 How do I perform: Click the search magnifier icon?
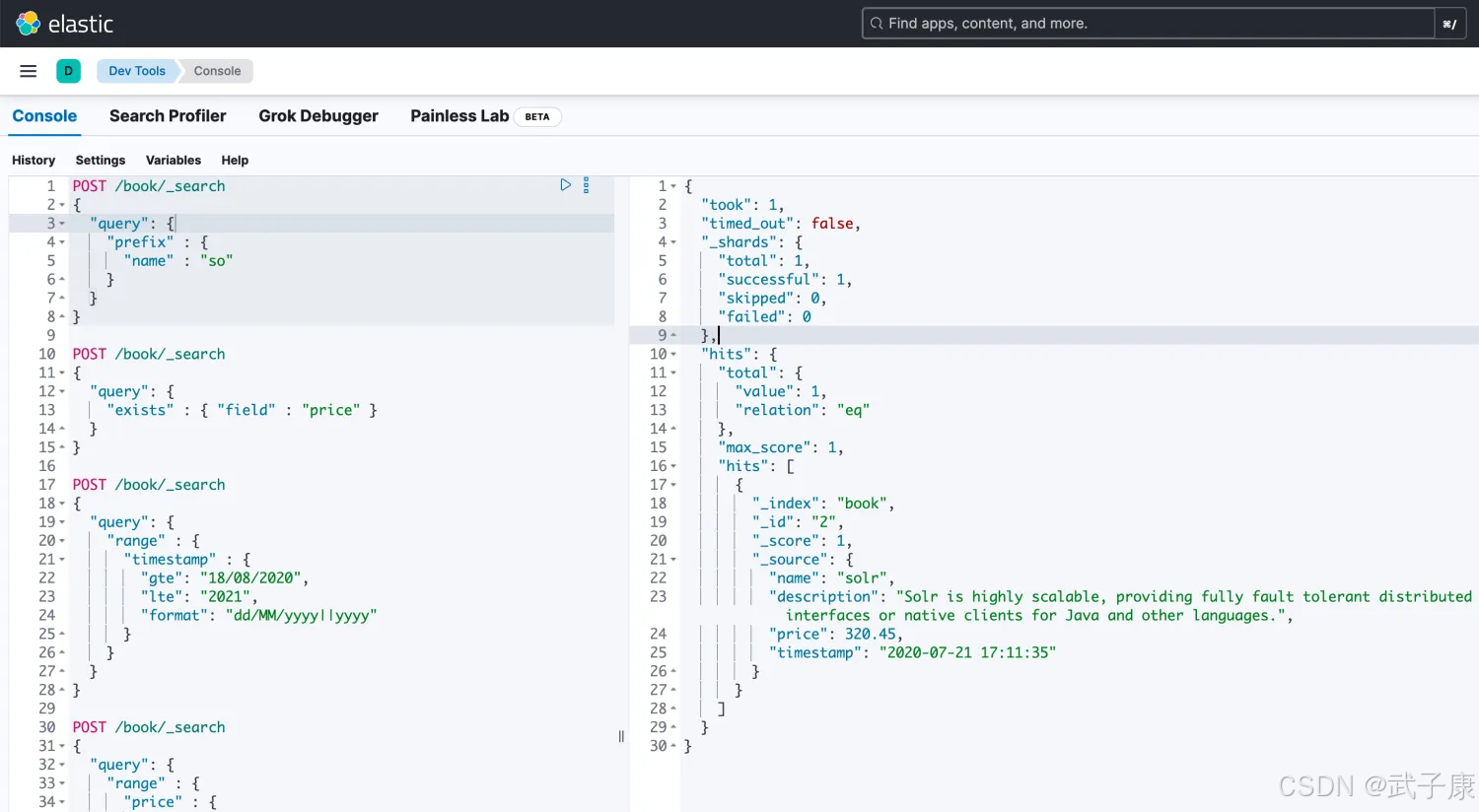(876, 24)
